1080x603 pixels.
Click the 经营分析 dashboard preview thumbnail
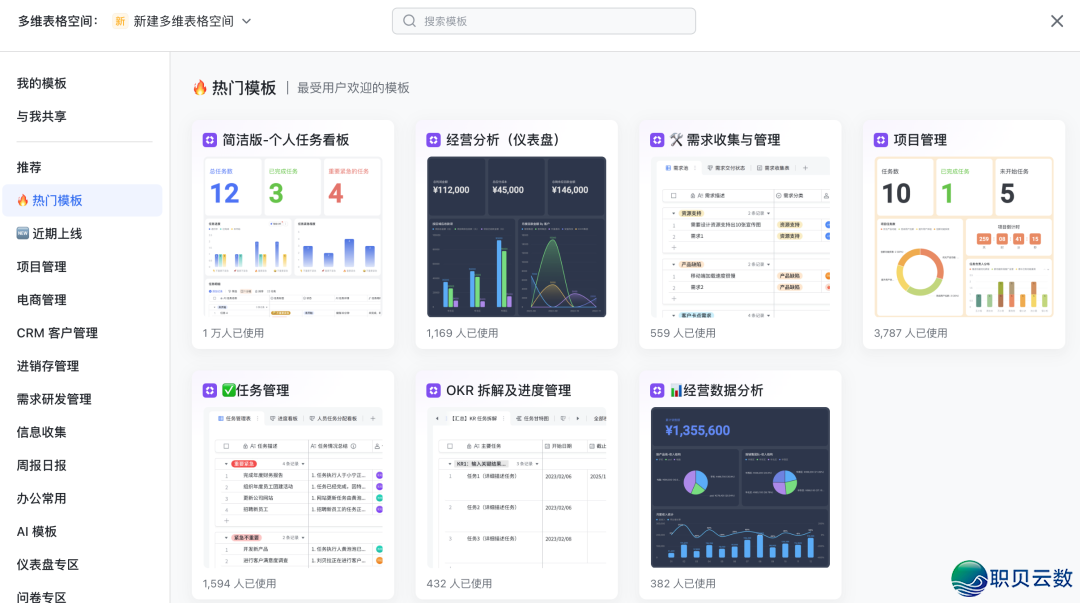tap(516, 235)
